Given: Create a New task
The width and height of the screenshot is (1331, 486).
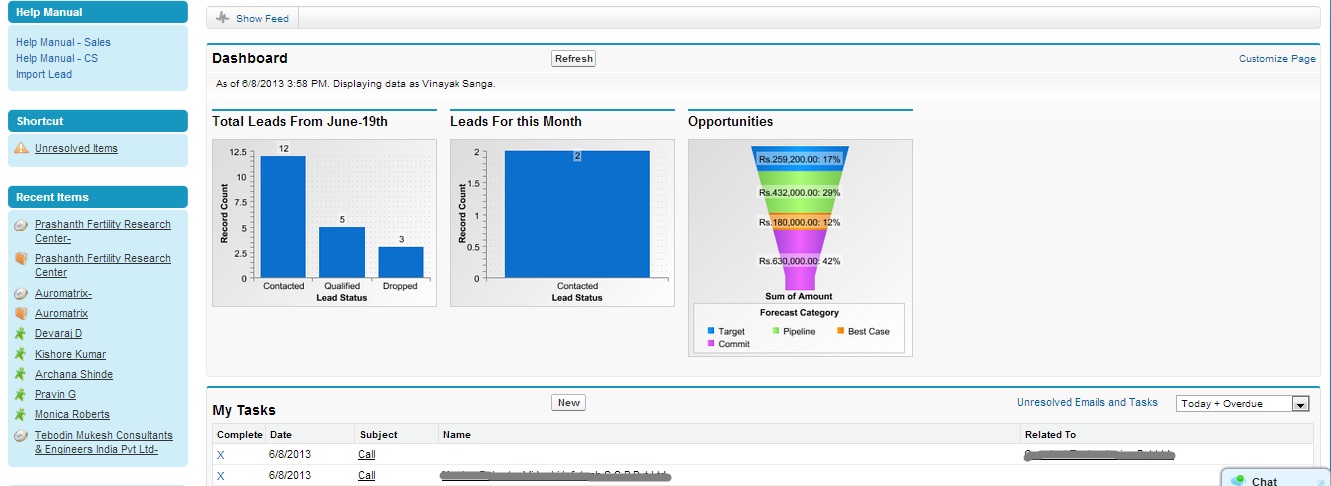Looking at the screenshot, I should pos(568,403).
